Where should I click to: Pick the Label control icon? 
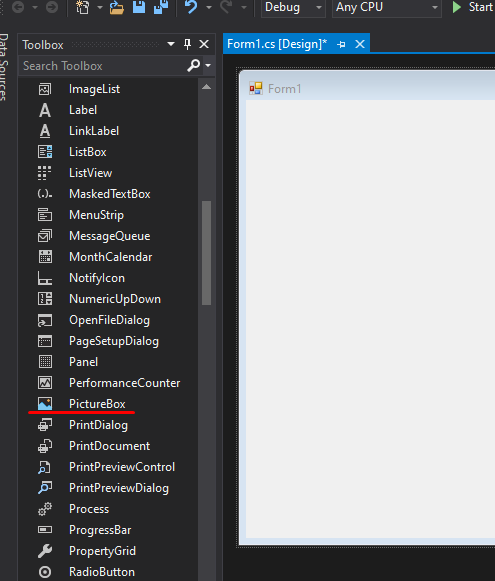pyautogui.click(x=45, y=110)
